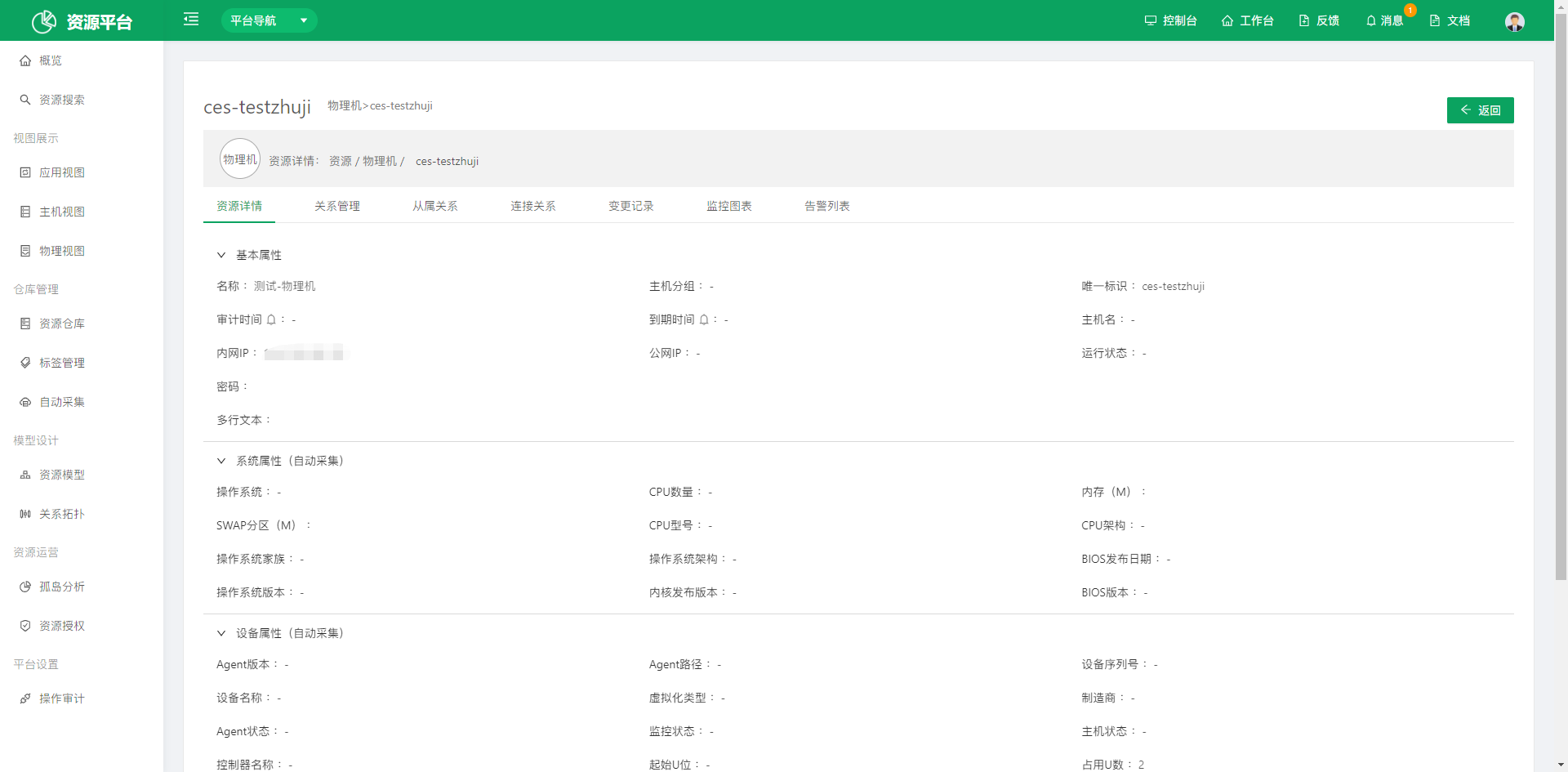Click the 物理机 breadcrumb link in 资源详情

click(380, 161)
